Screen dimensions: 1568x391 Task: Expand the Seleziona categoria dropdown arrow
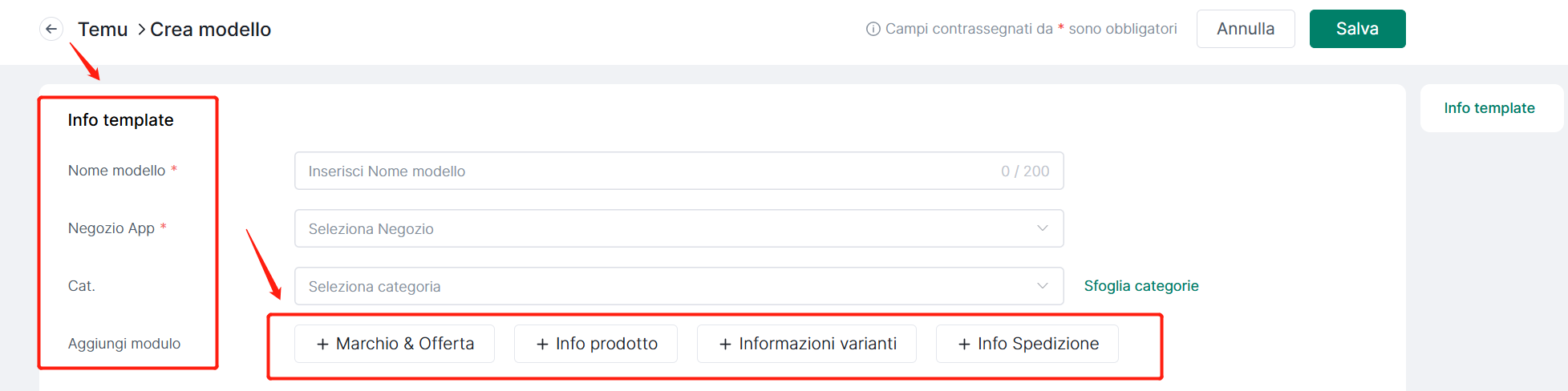coord(1042,286)
